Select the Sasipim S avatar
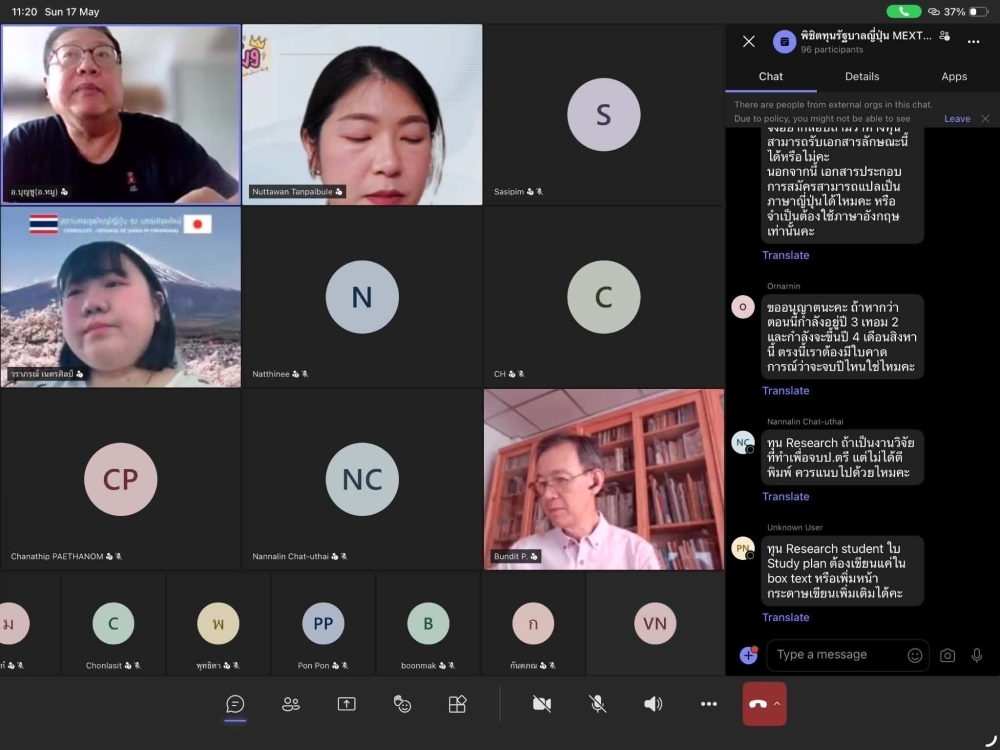1000x750 pixels. (603, 114)
